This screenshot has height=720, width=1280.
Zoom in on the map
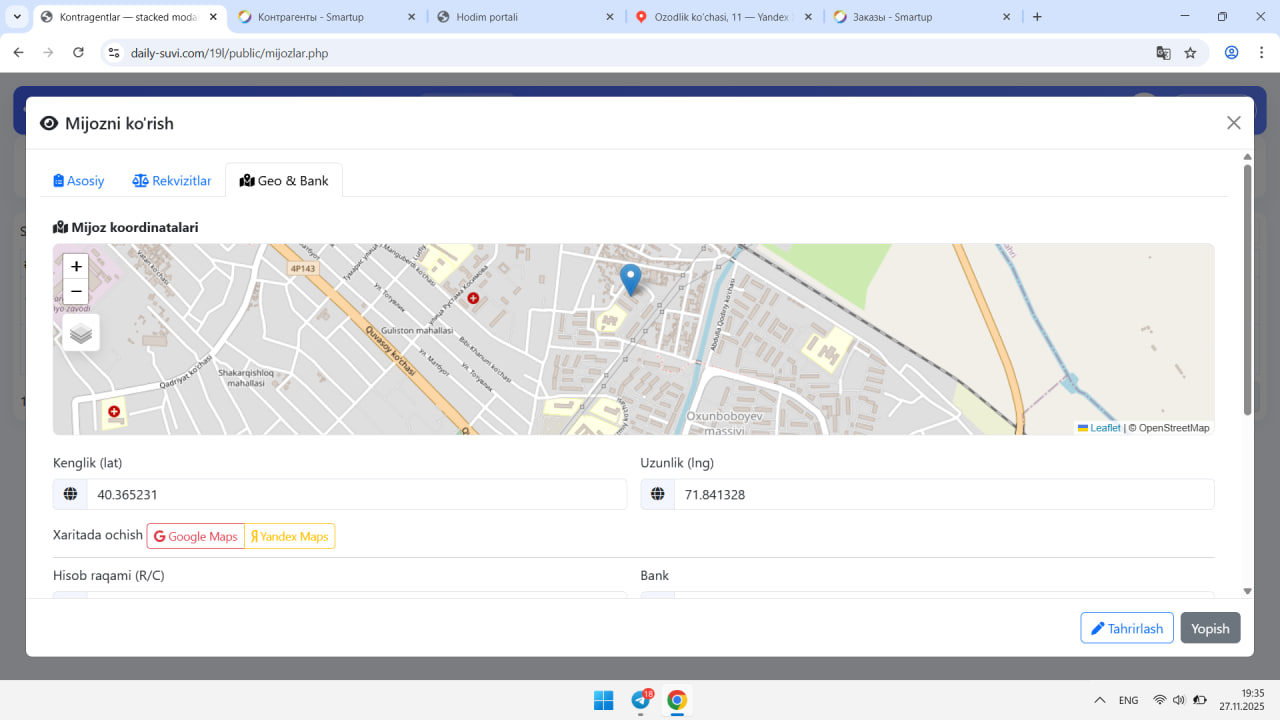click(76, 267)
